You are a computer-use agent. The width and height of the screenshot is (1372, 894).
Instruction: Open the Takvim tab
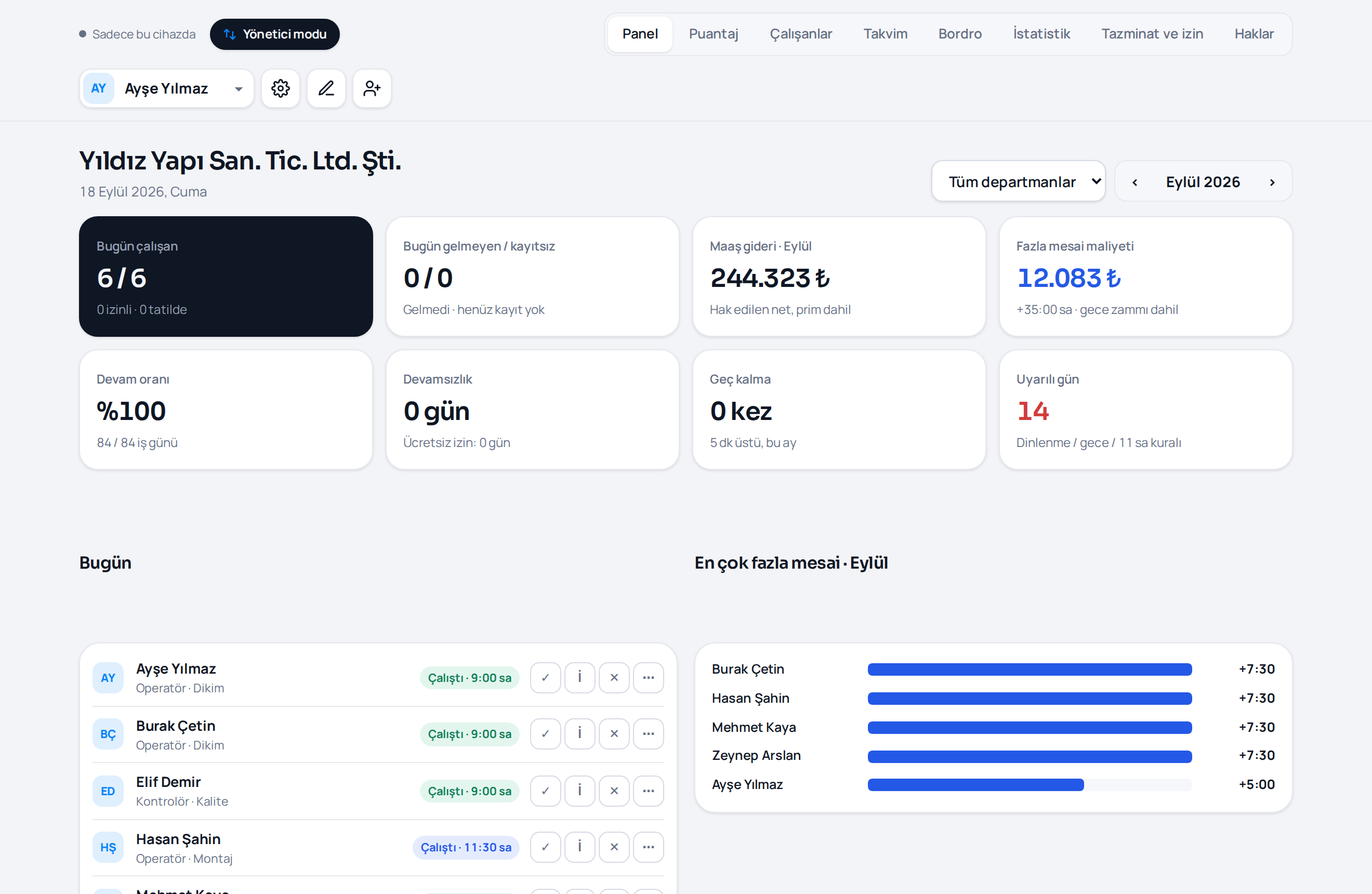click(x=885, y=34)
